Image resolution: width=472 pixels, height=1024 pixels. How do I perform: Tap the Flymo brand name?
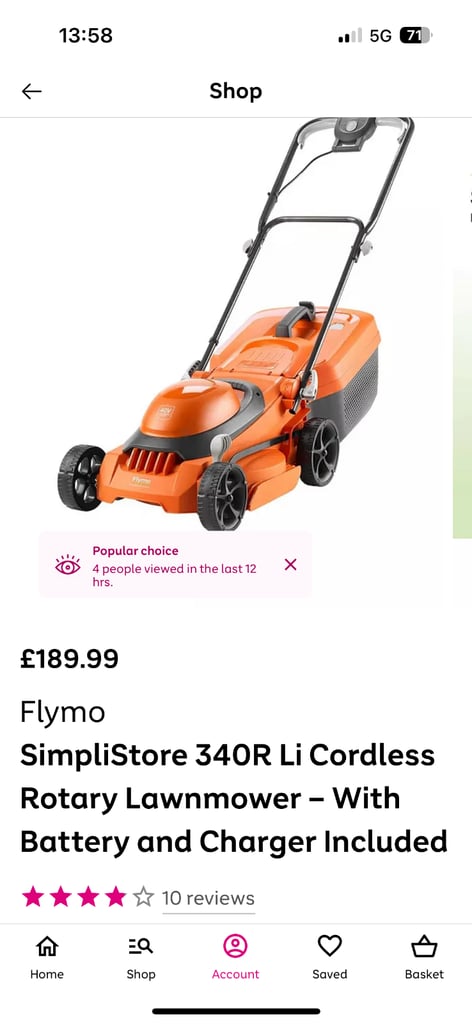63,712
